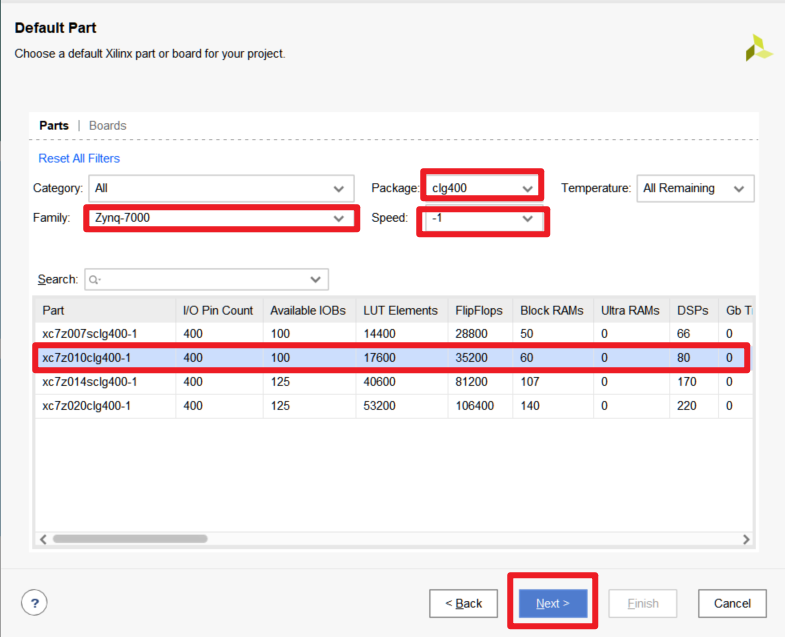Go to previous page with Back
This screenshot has width=785, height=637.
[464, 603]
